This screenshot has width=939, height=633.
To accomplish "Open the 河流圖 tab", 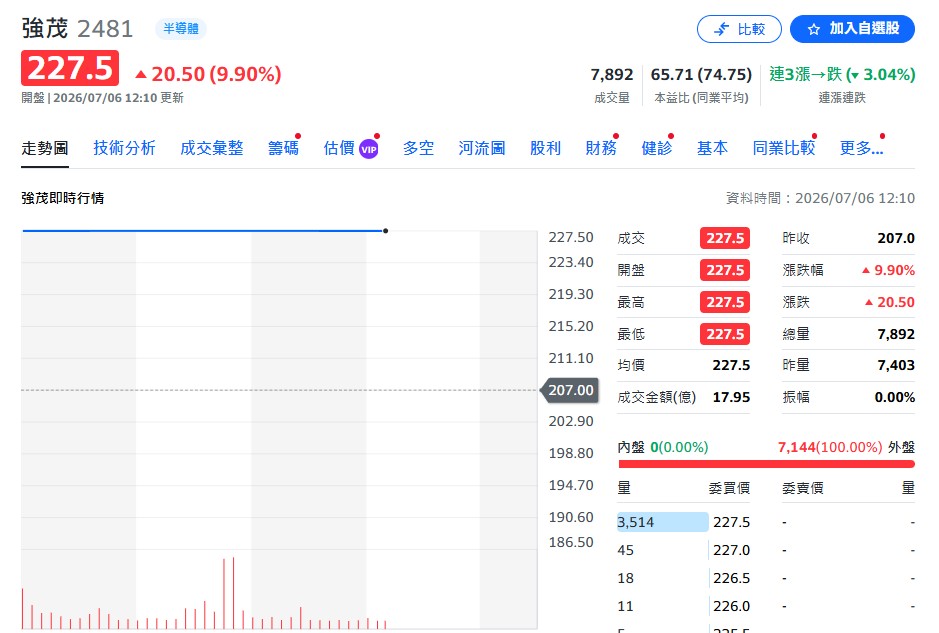I will tap(482, 148).
